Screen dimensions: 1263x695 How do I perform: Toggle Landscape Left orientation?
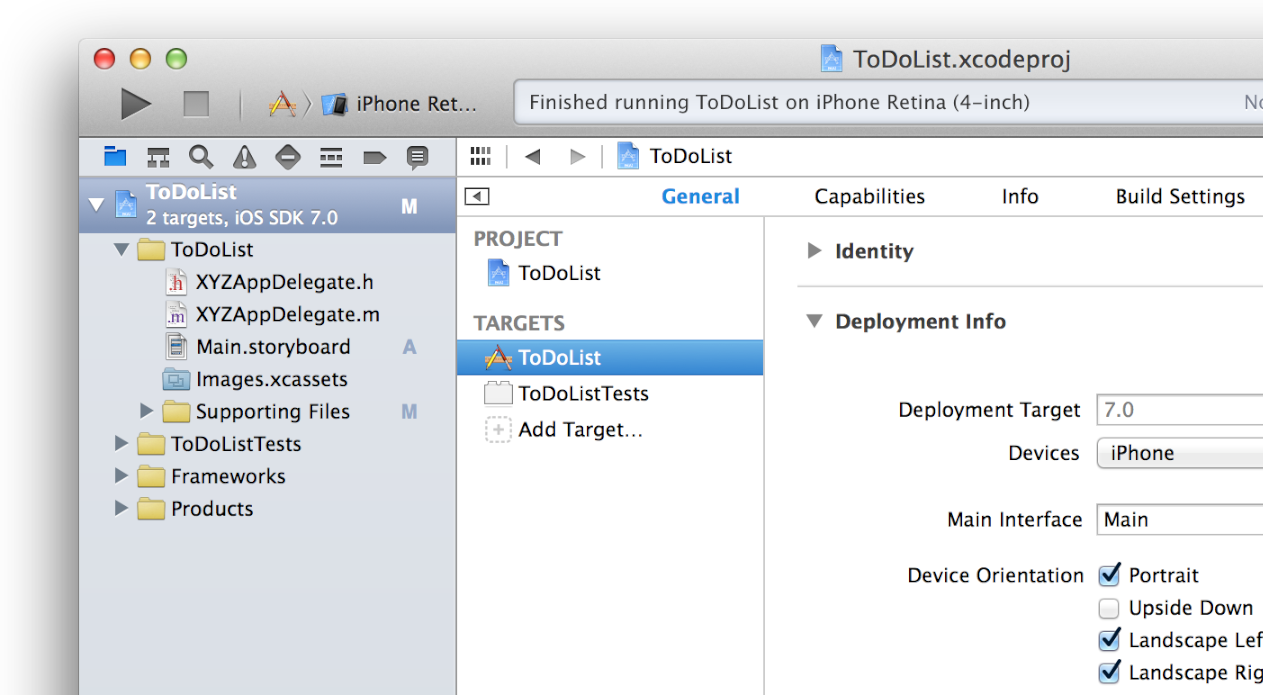point(1109,640)
